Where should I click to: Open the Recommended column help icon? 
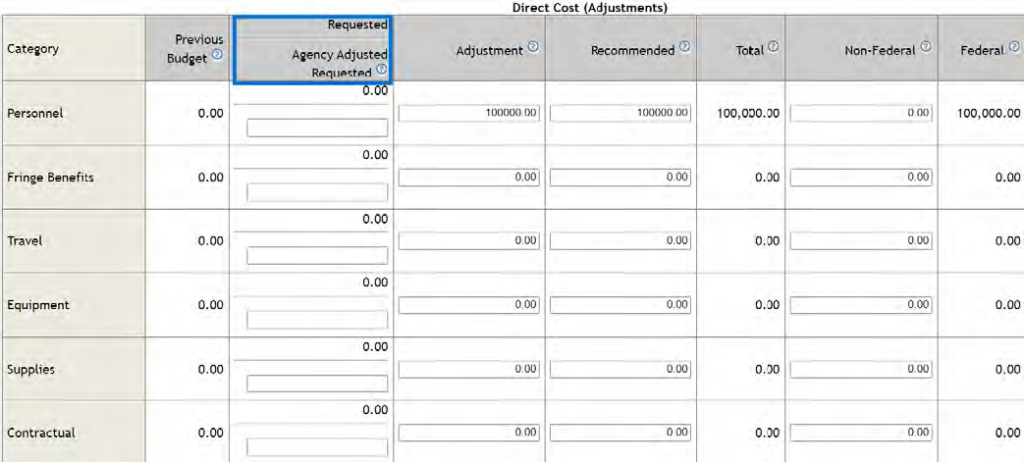pos(684,47)
